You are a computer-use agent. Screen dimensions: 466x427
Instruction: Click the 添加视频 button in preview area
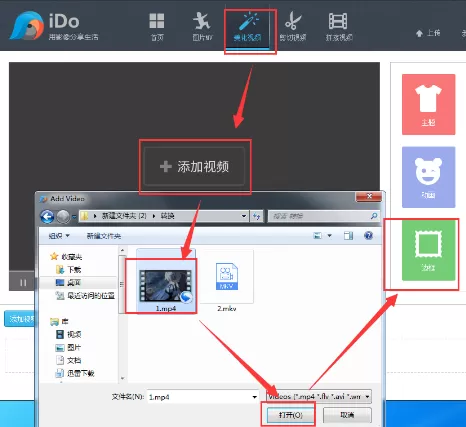(x=194, y=166)
